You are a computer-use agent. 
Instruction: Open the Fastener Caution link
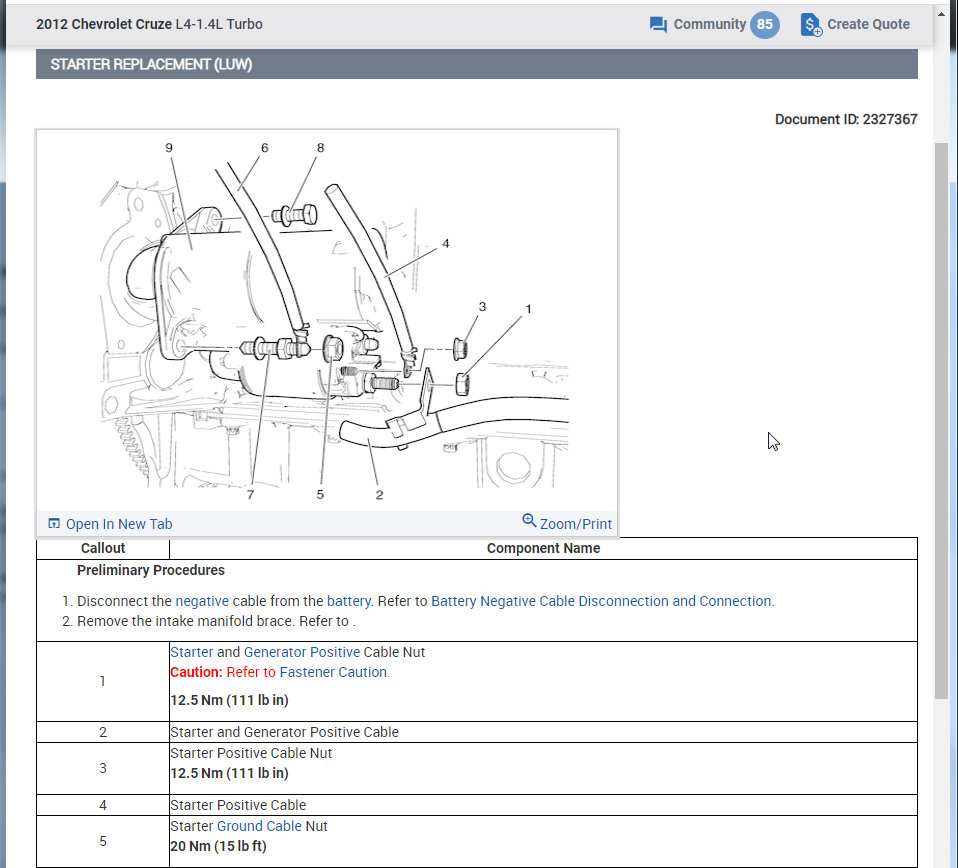[333, 672]
